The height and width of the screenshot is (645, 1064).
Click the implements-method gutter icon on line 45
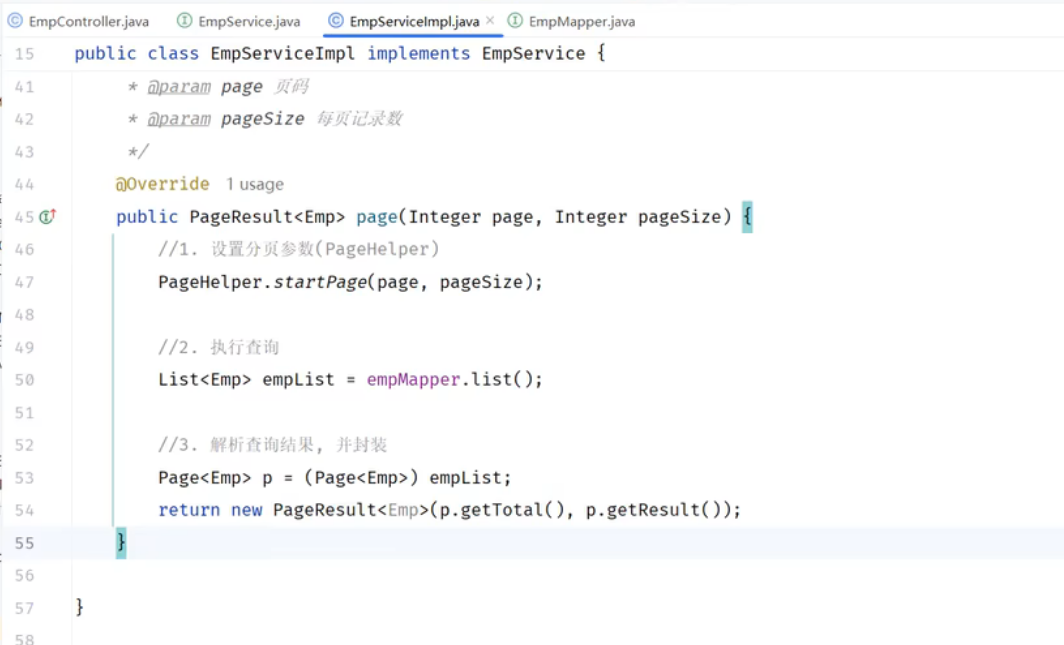[47, 216]
